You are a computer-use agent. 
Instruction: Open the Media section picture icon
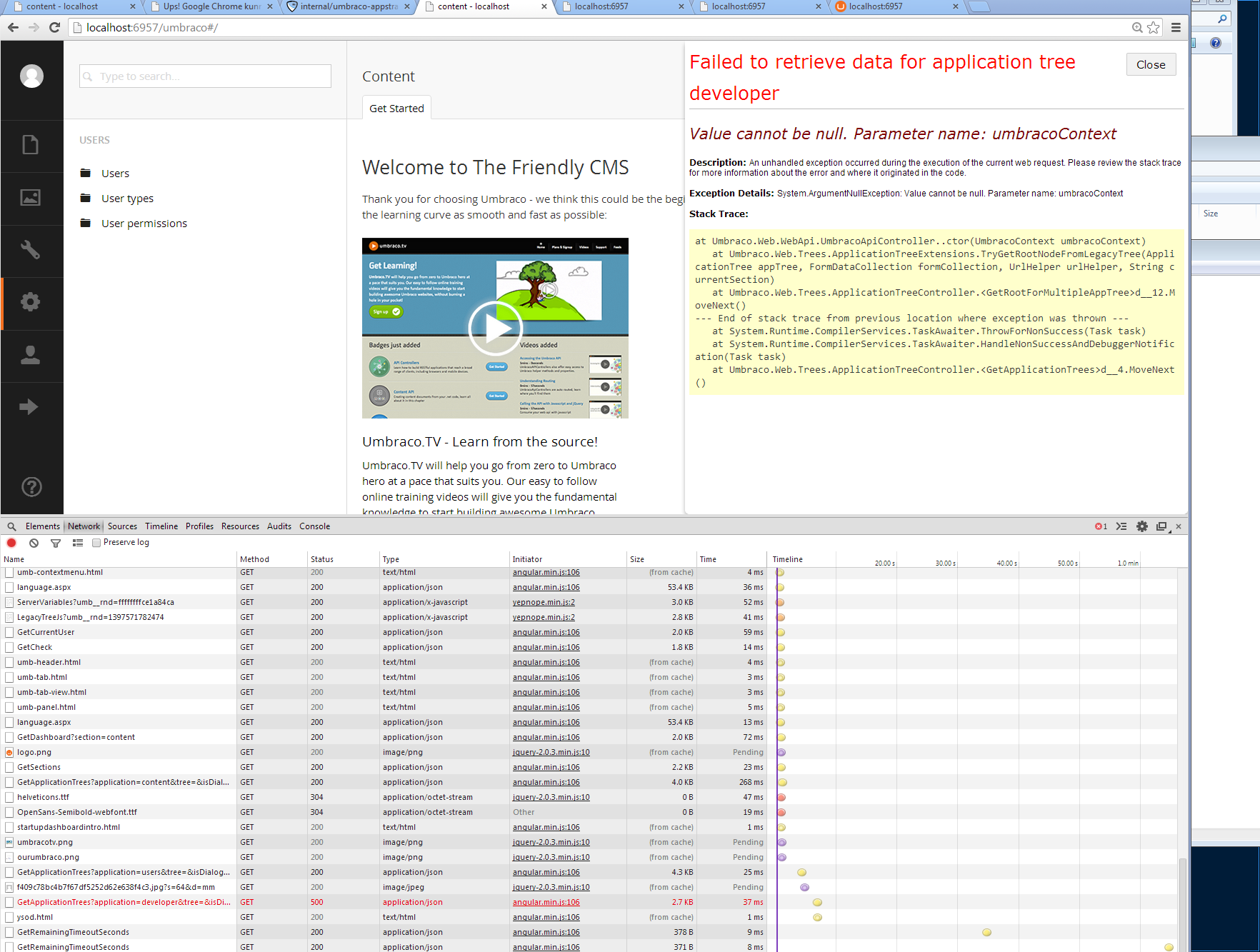[x=31, y=197]
